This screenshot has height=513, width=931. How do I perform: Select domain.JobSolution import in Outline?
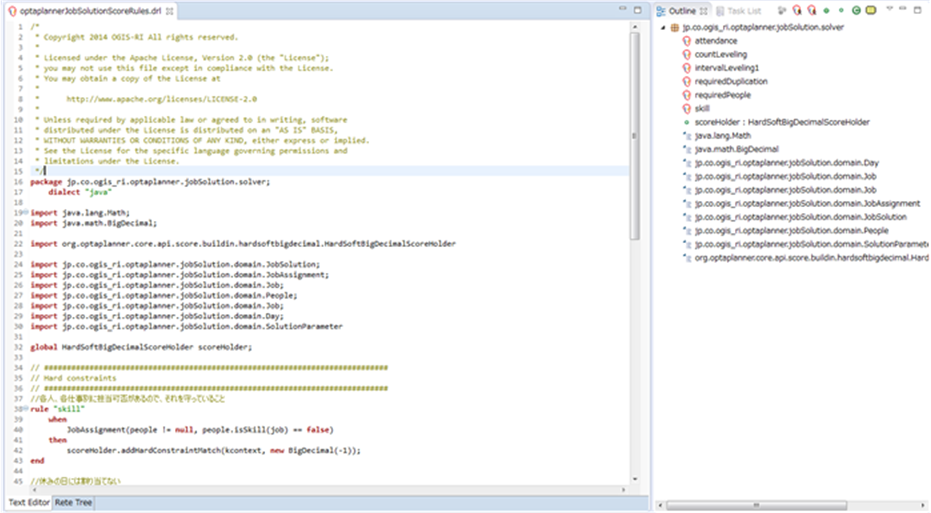[x=800, y=217]
